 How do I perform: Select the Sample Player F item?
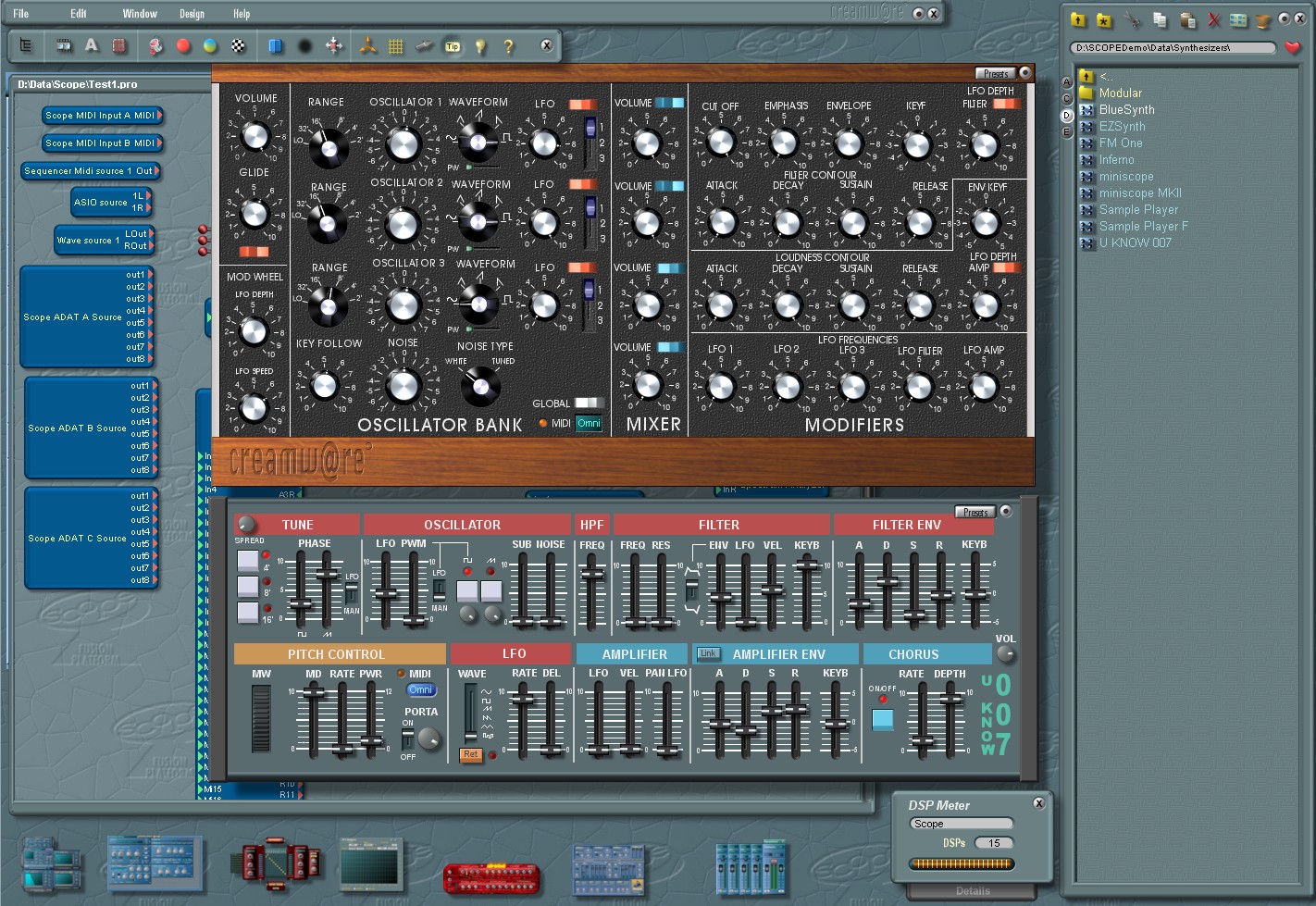[x=1143, y=226]
